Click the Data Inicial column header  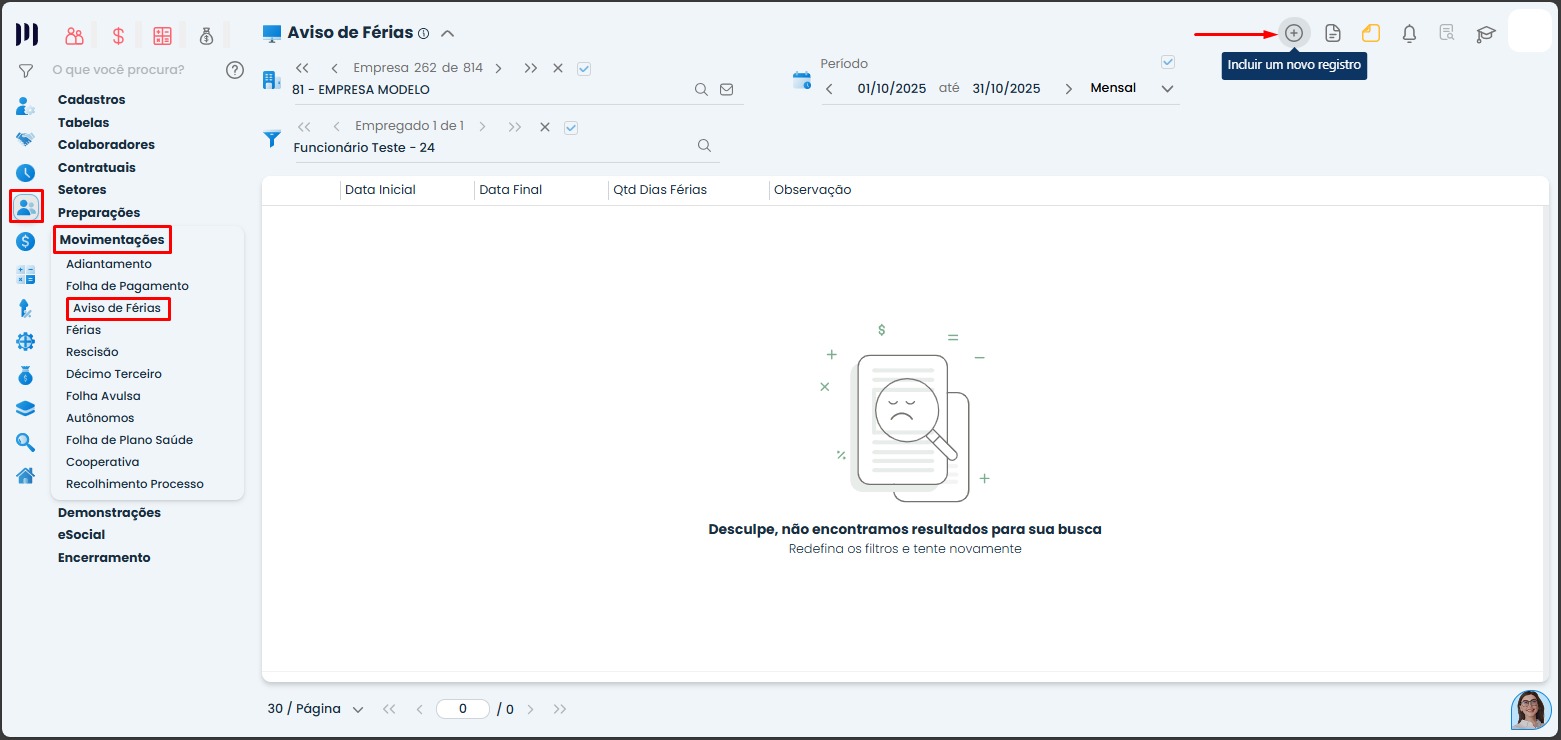[x=380, y=190]
